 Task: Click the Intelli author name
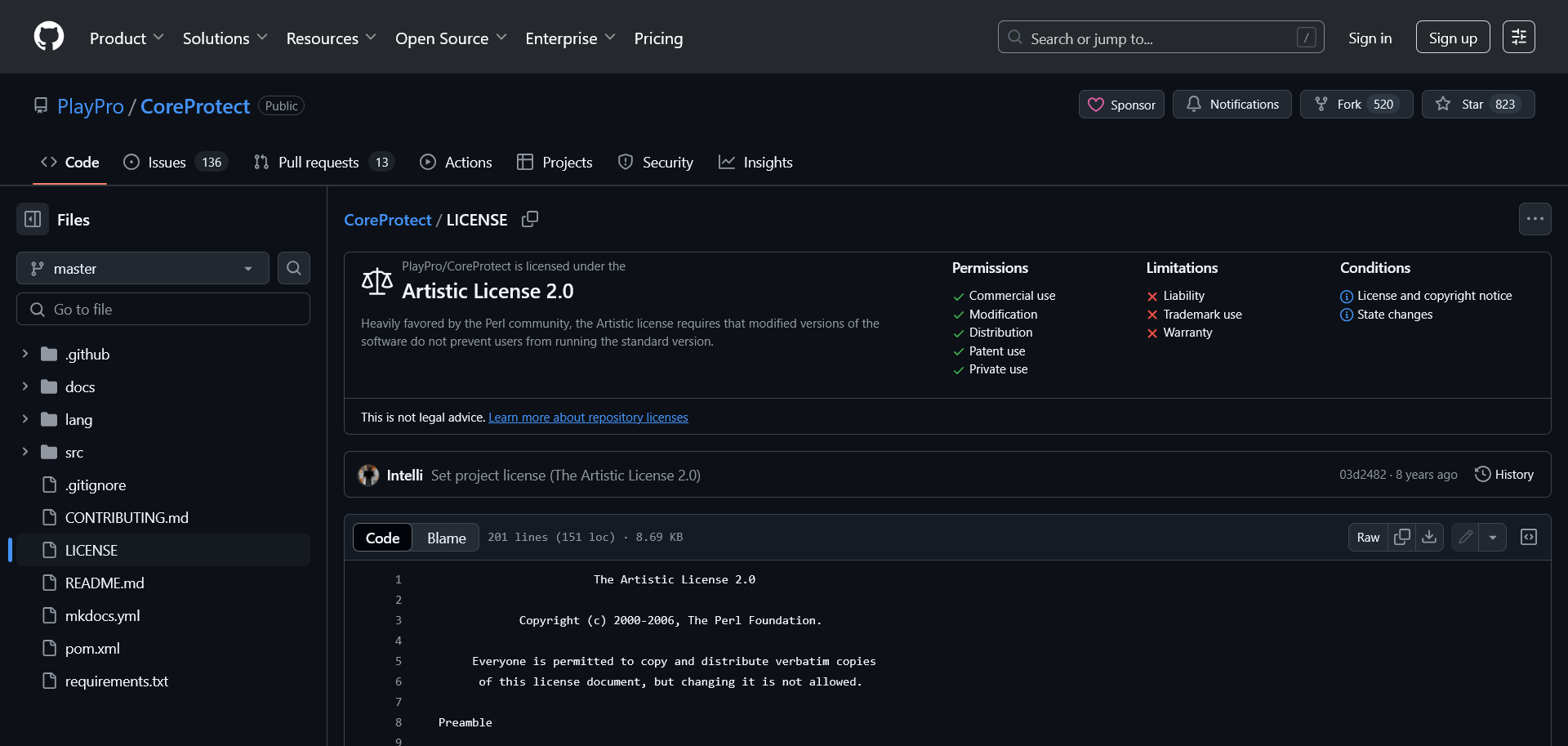coord(404,476)
